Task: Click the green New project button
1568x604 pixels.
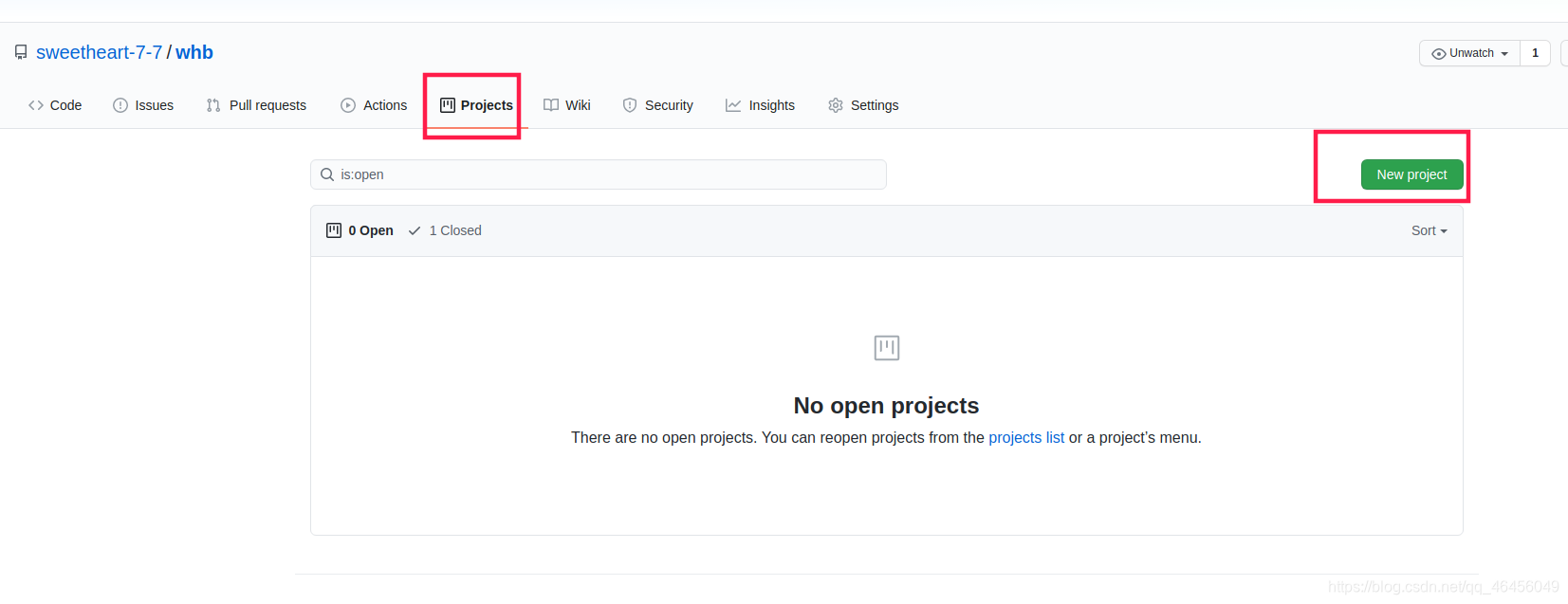Action: [x=1411, y=174]
